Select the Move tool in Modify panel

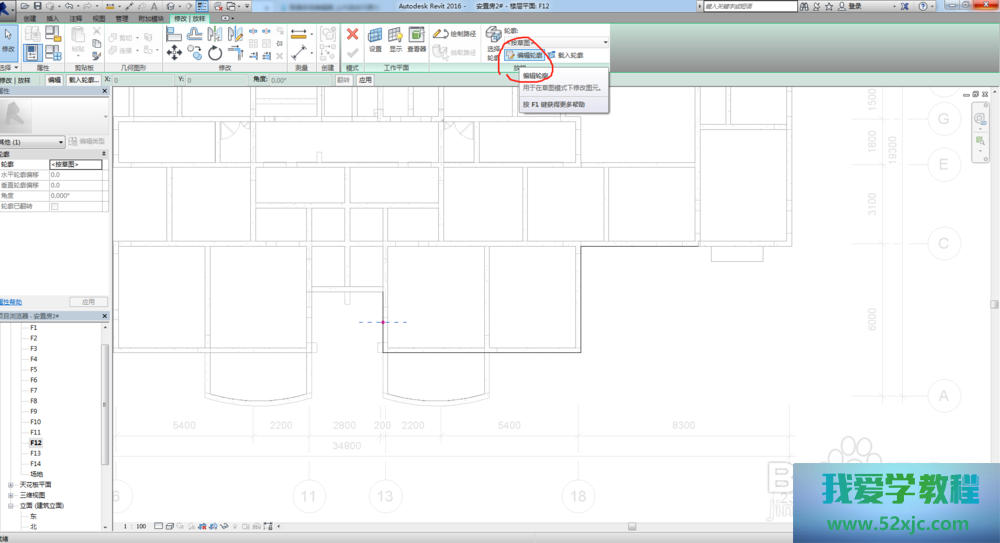pyautogui.click(x=174, y=53)
